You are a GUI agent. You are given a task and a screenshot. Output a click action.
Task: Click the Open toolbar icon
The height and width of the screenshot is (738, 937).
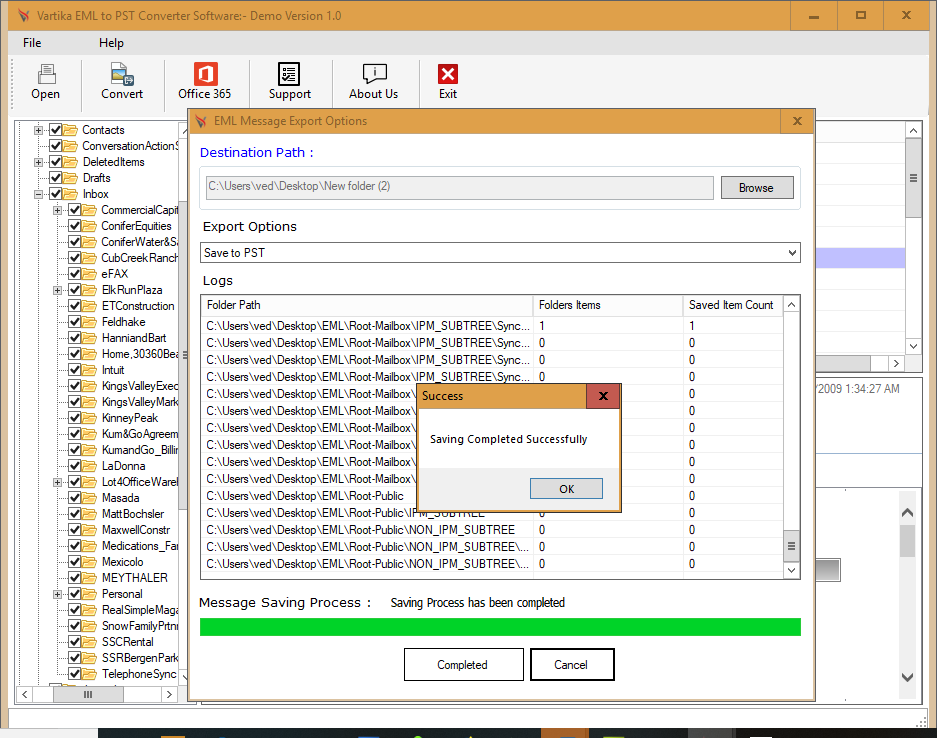46,75
